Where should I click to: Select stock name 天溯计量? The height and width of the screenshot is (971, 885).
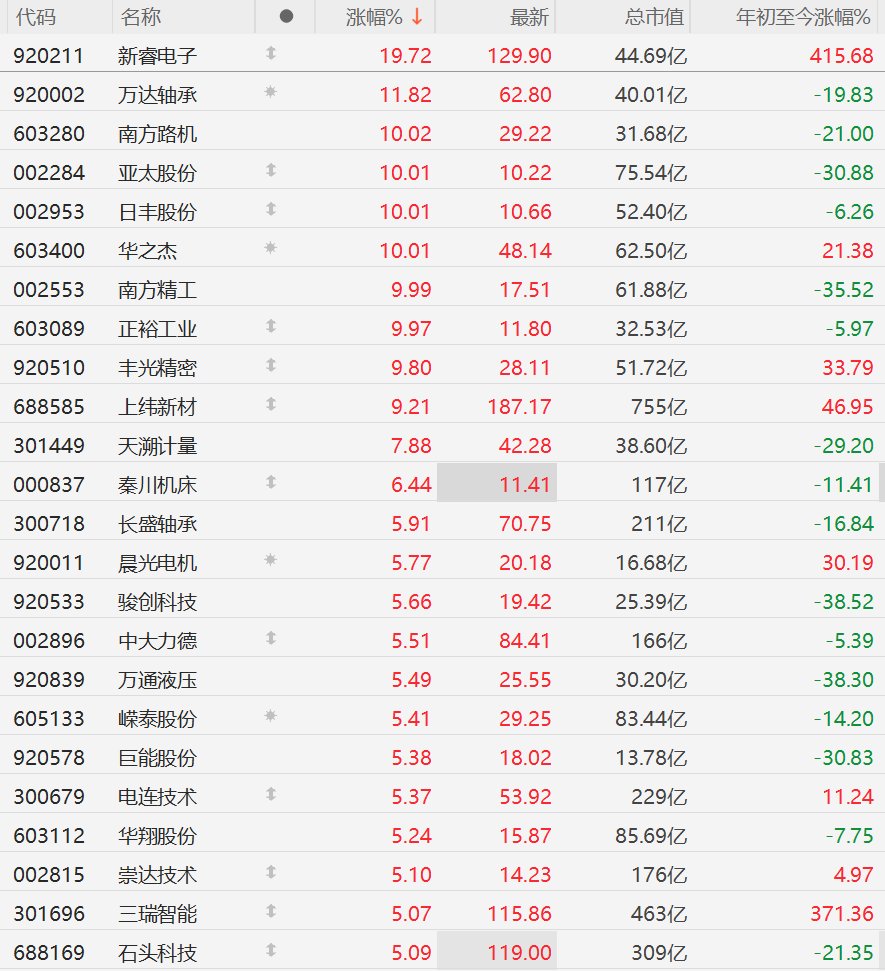point(157,446)
